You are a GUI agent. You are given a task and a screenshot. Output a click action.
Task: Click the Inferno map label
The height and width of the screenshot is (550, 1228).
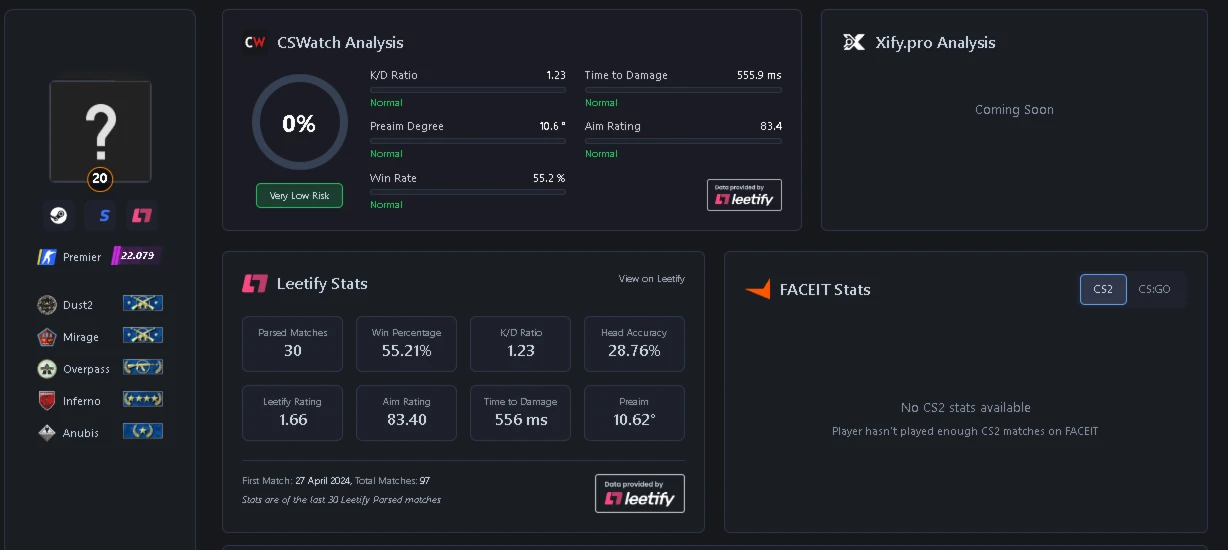pyautogui.click(x=82, y=401)
